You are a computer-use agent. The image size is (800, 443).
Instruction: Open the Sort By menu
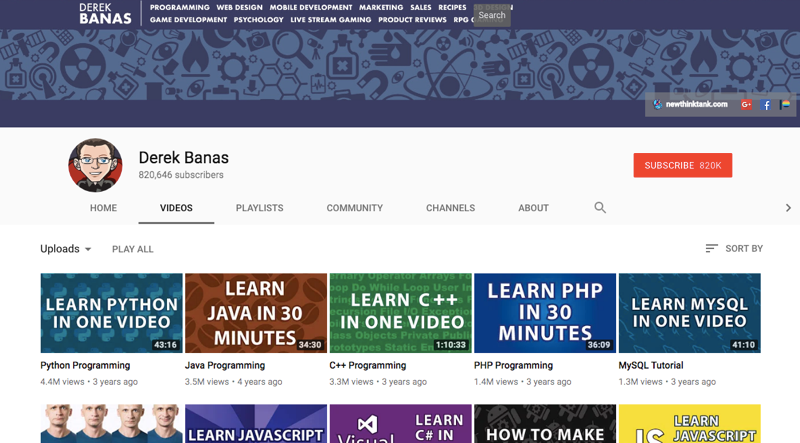pyautogui.click(x=734, y=249)
